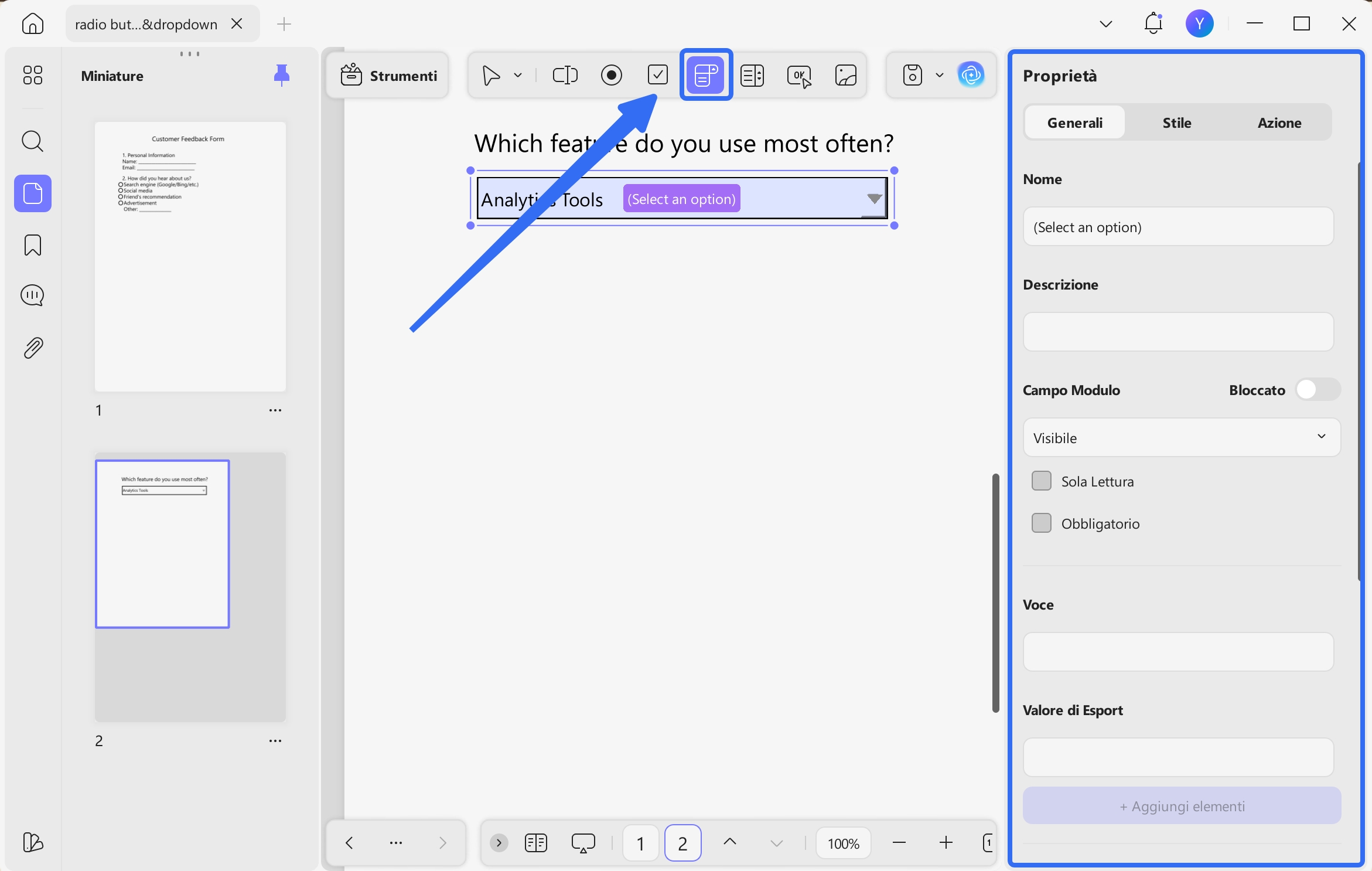The image size is (1372, 871).
Task: Switch to the Azione tab
Action: click(1279, 123)
